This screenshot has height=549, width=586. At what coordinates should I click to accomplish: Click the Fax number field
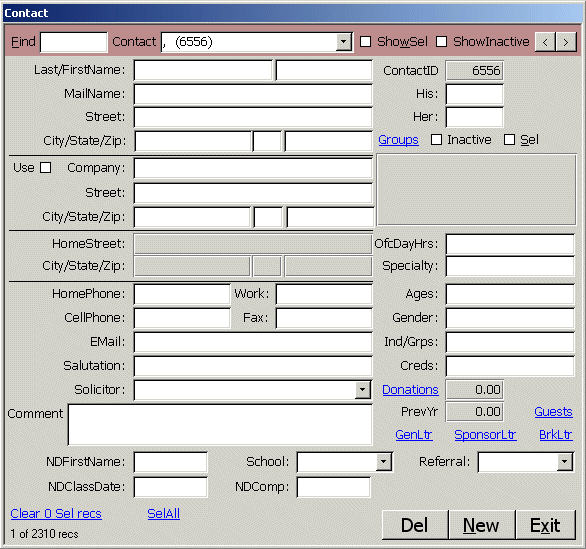point(324,318)
